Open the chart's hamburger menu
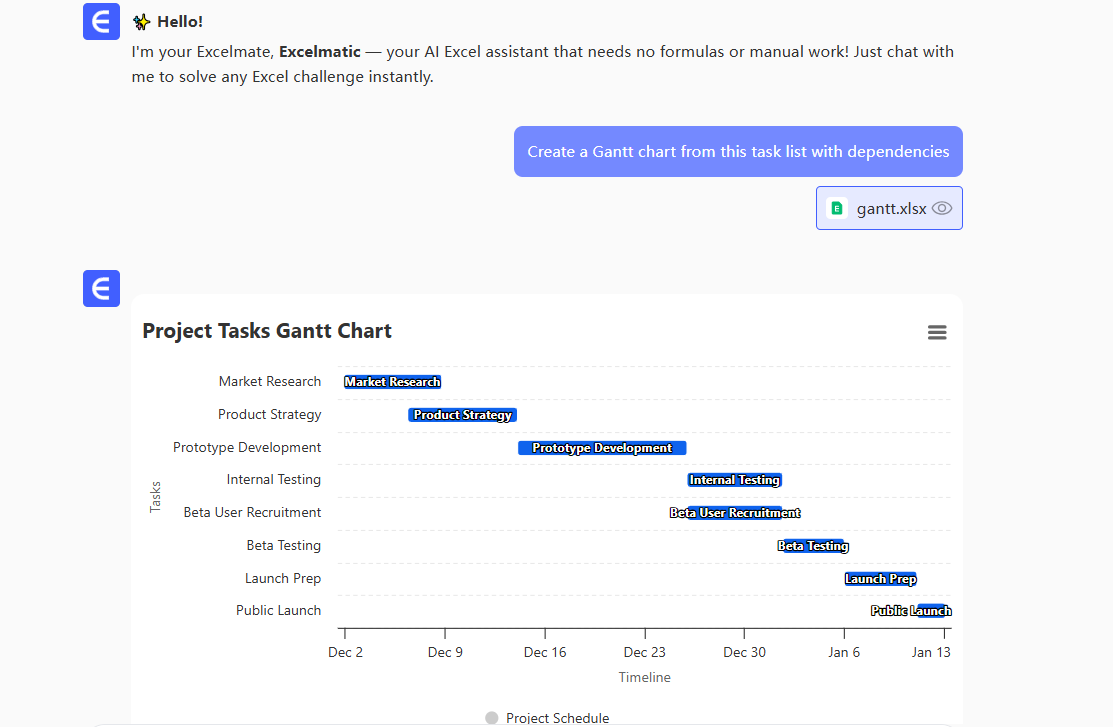 [937, 332]
